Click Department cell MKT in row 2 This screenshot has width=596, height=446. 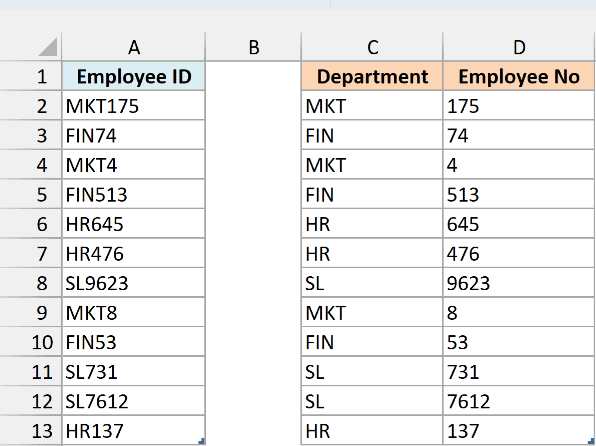[x=372, y=106]
